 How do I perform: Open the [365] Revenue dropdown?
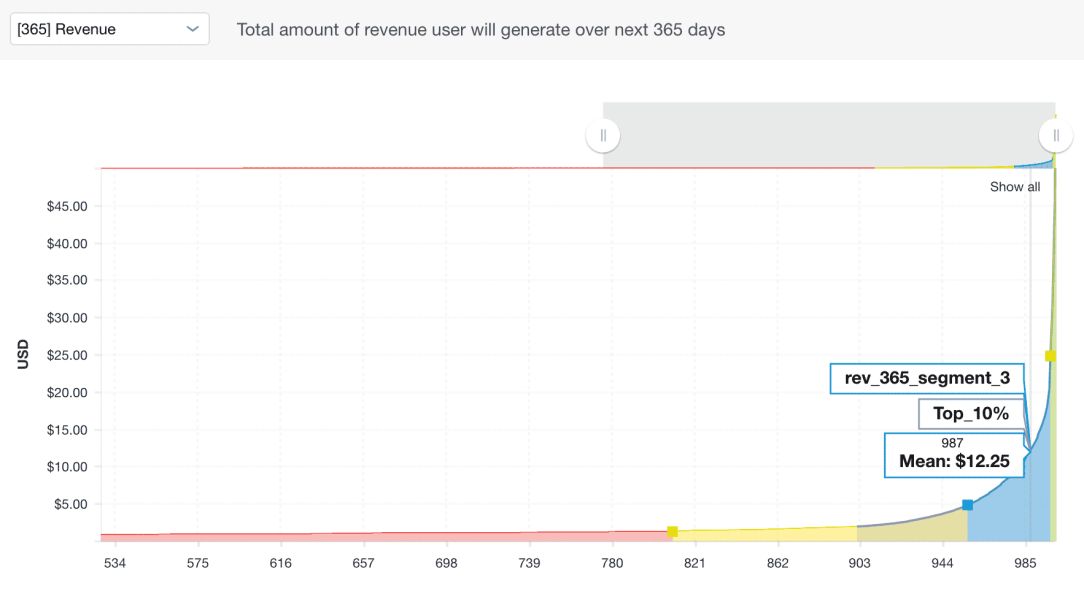pyautogui.click(x=109, y=29)
